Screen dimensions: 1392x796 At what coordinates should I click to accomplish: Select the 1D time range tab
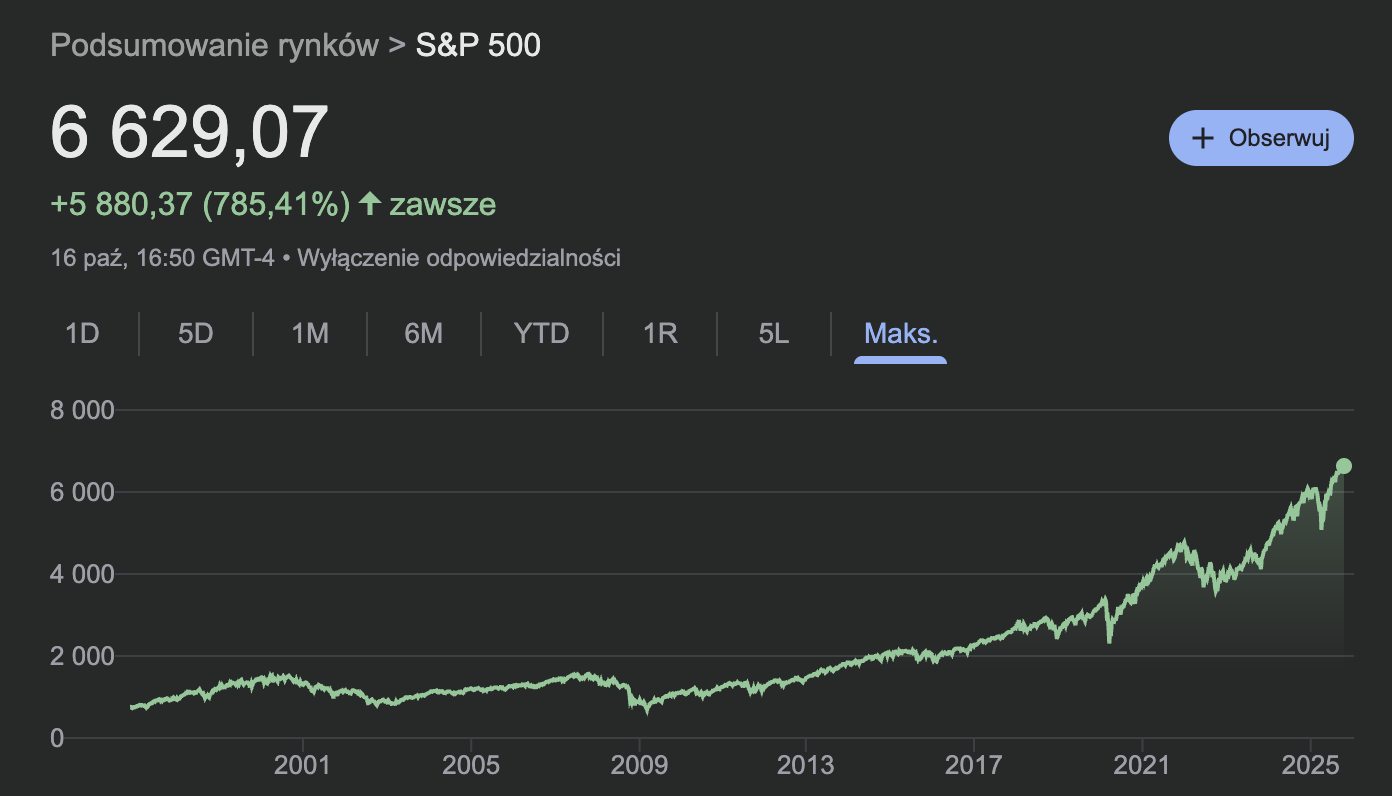[x=82, y=333]
